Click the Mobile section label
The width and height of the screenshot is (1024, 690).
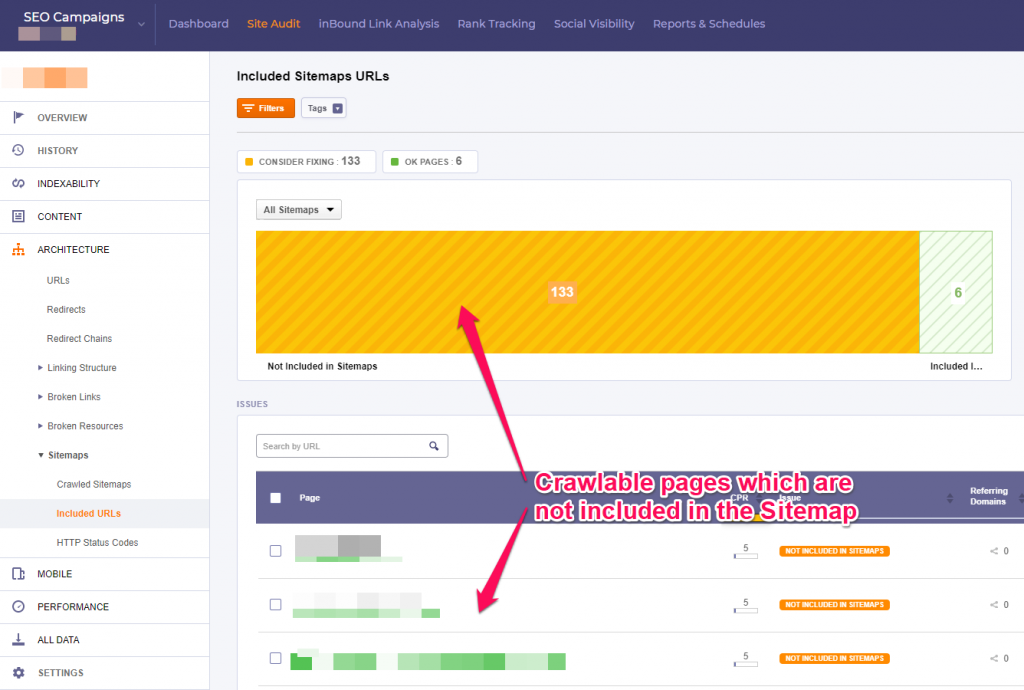(55, 574)
